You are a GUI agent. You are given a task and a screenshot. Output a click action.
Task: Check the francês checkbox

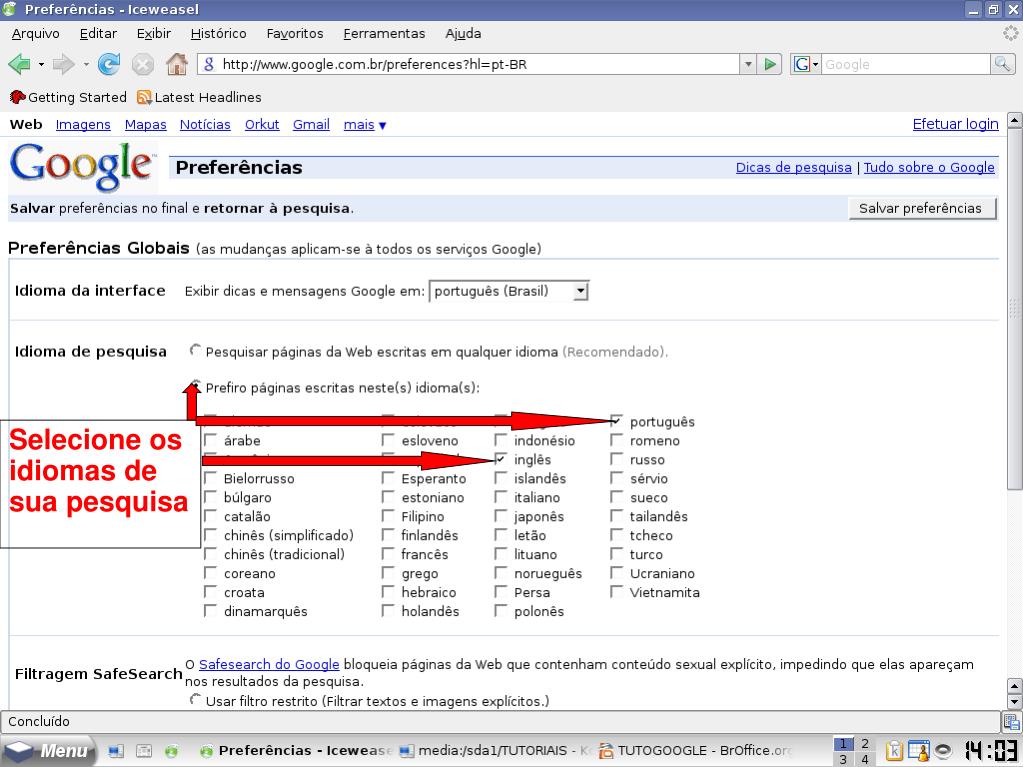coord(388,553)
